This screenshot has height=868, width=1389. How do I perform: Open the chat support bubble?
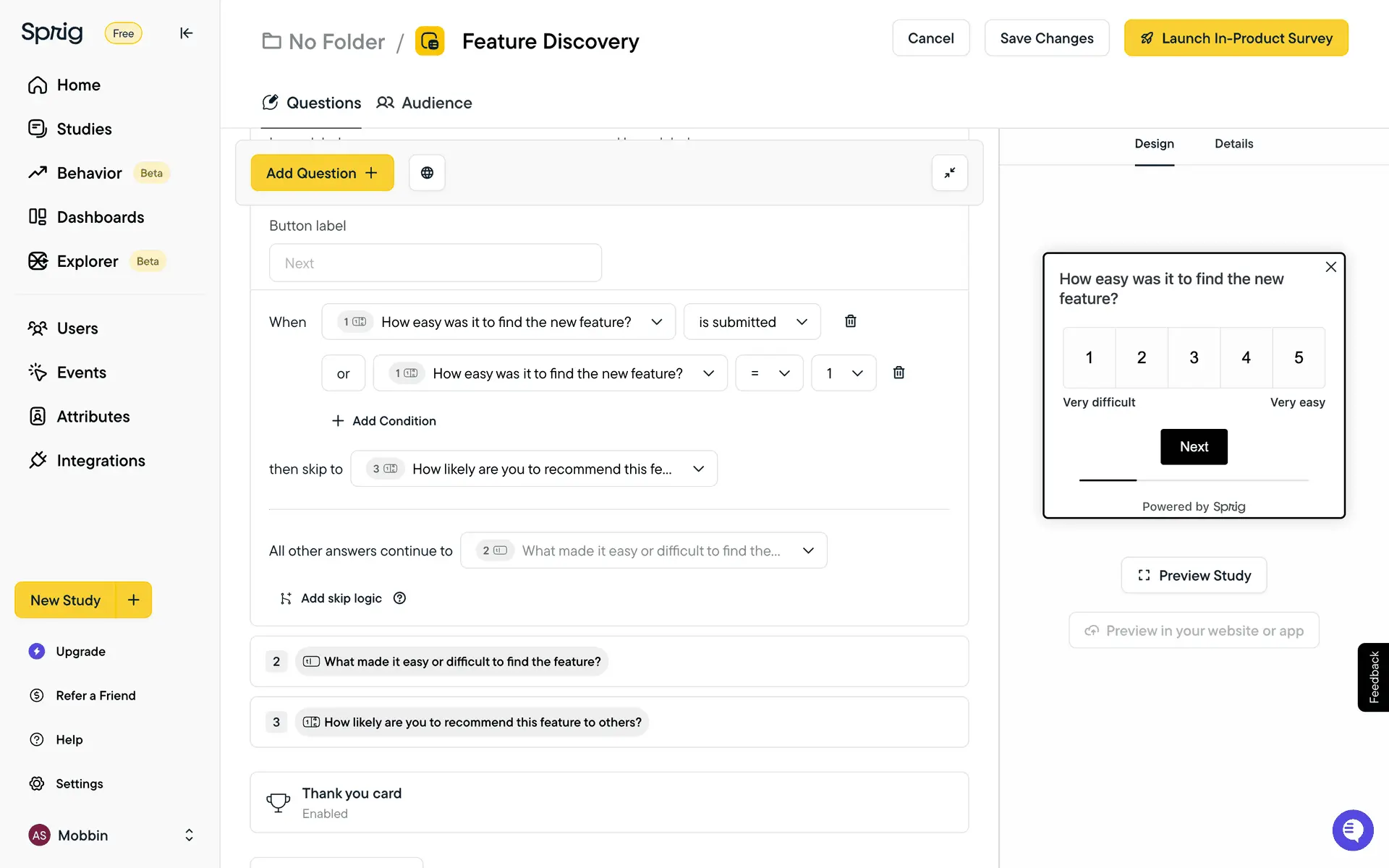[x=1352, y=830]
